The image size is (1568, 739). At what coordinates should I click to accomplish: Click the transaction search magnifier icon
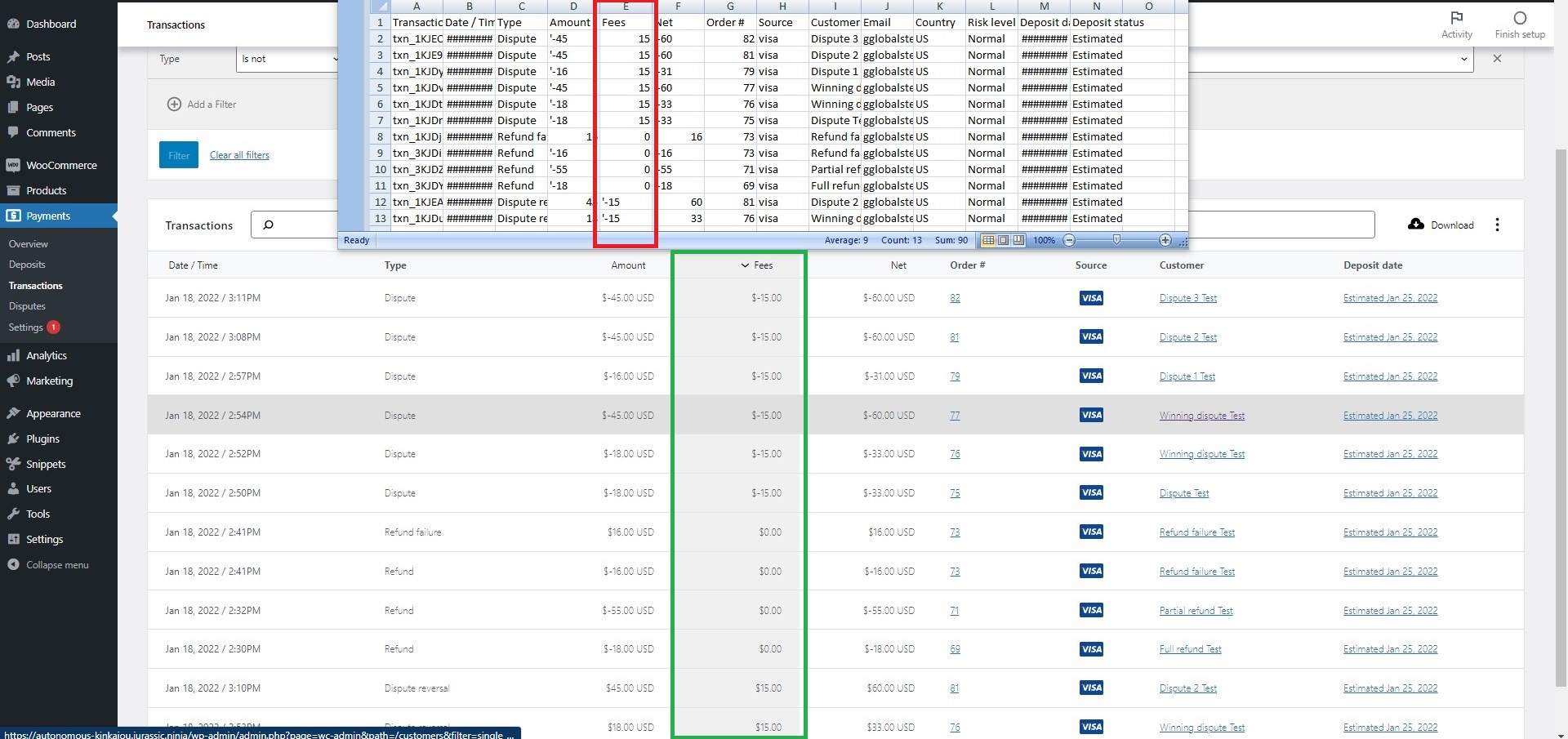(x=268, y=225)
